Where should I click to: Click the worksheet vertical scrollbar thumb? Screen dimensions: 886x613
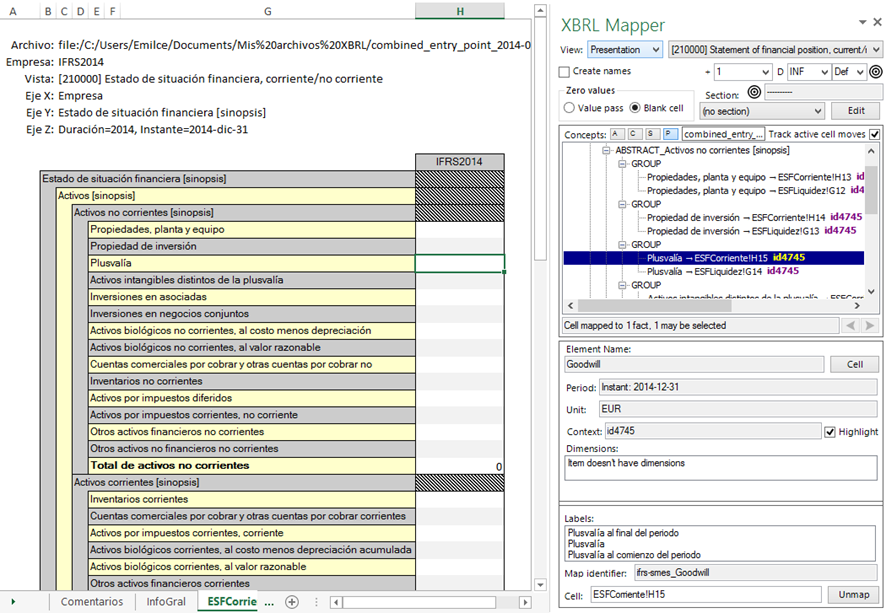click(x=540, y=139)
